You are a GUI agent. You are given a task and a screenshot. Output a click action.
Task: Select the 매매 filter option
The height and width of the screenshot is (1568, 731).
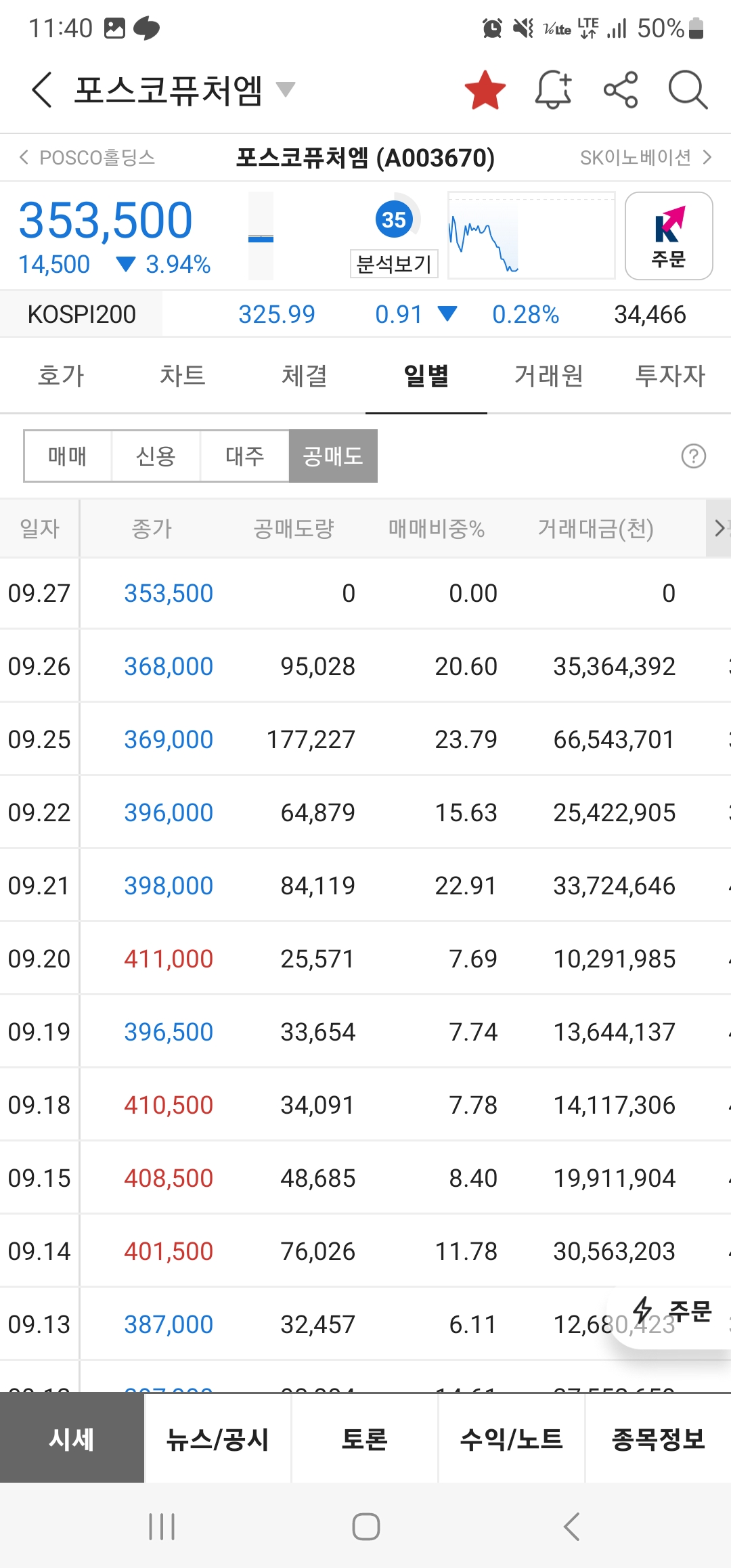(x=68, y=456)
